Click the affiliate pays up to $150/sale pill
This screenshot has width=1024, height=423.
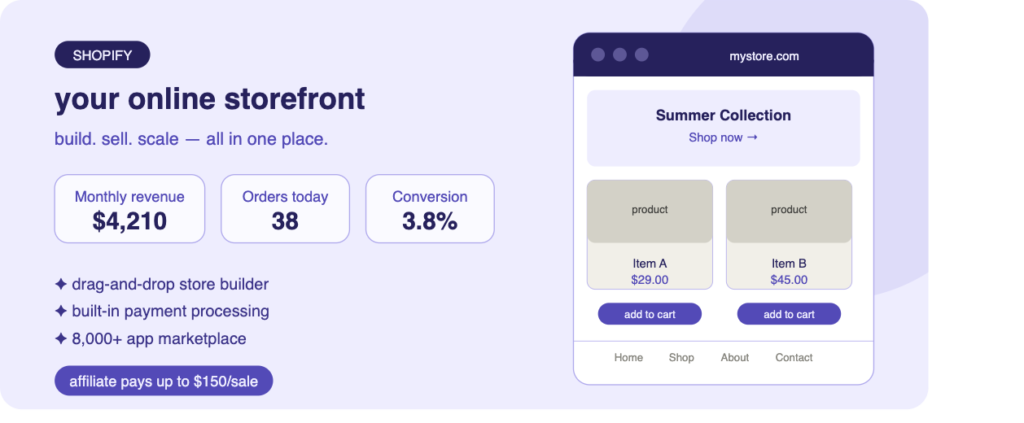tap(163, 381)
